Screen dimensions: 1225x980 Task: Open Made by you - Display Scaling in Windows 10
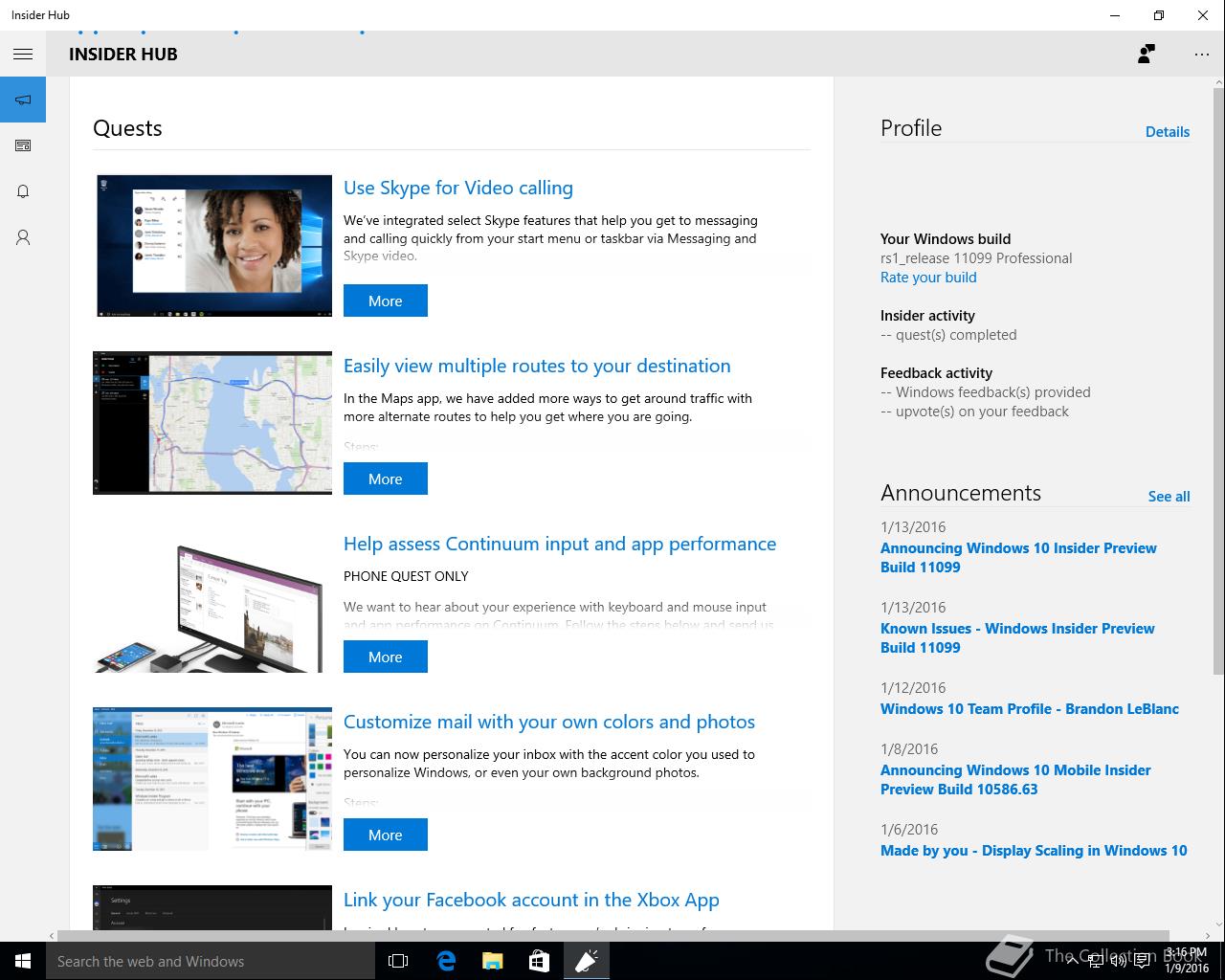pyautogui.click(x=1034, y=851)
